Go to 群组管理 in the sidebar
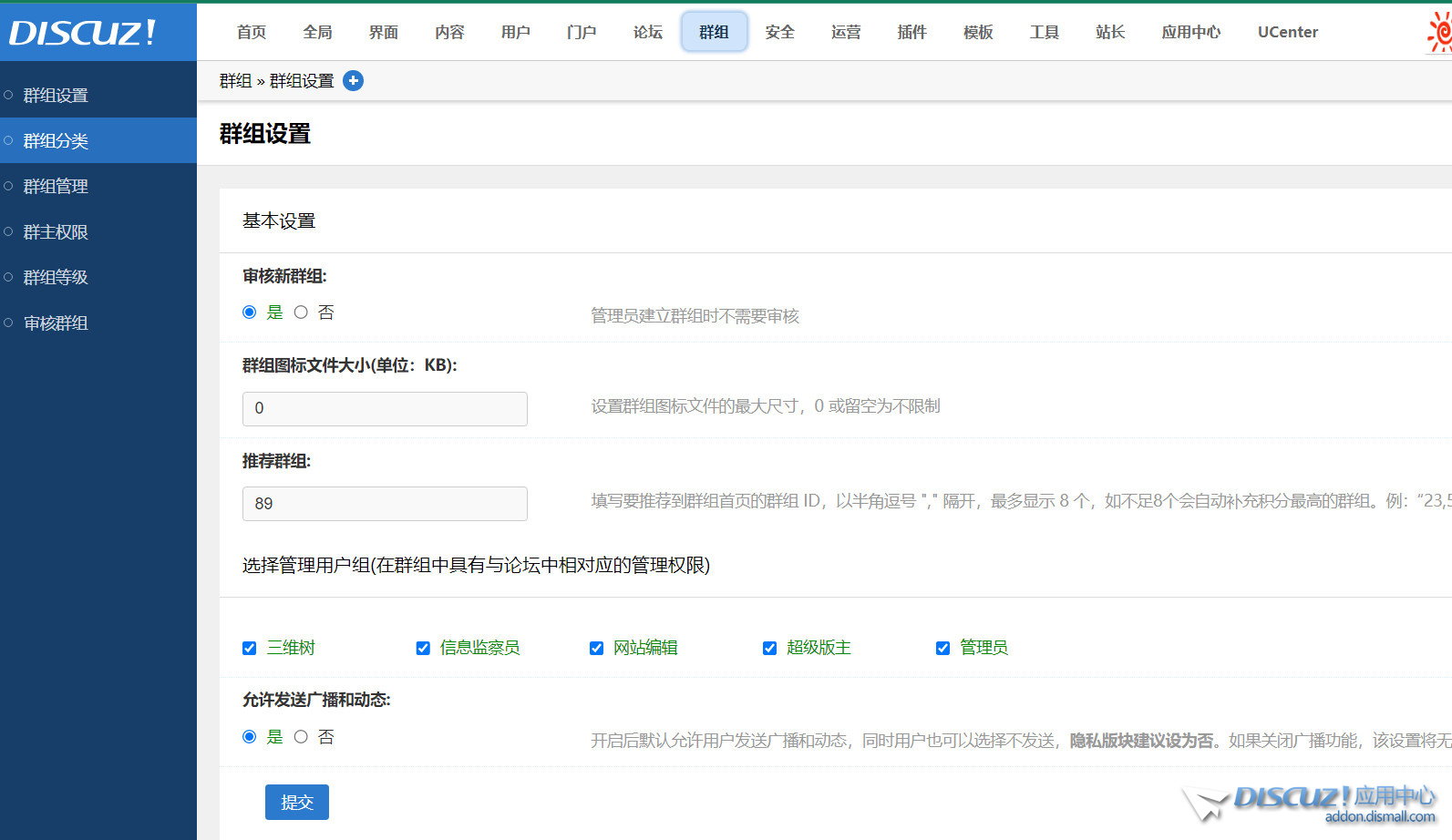1452x840 pixels. point(98,186)
